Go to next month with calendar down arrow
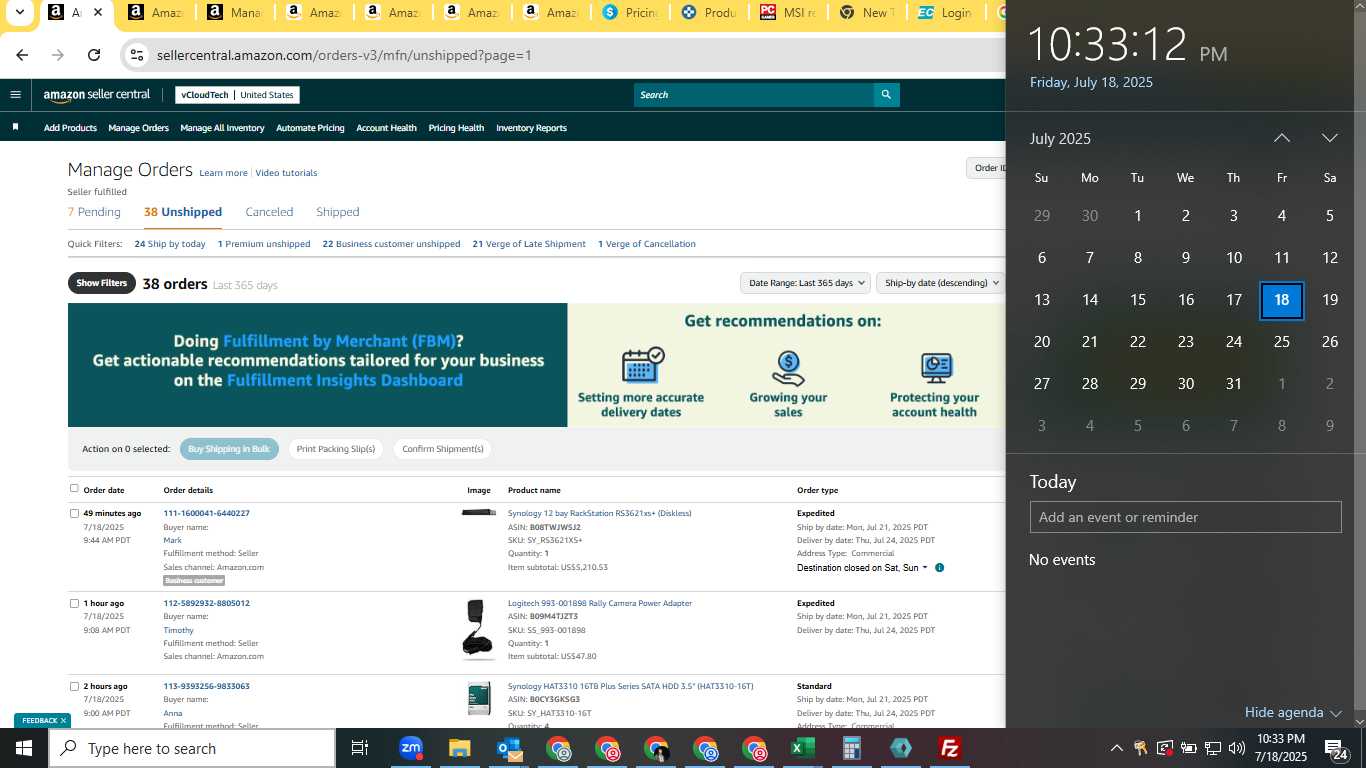 (1329, 138)
